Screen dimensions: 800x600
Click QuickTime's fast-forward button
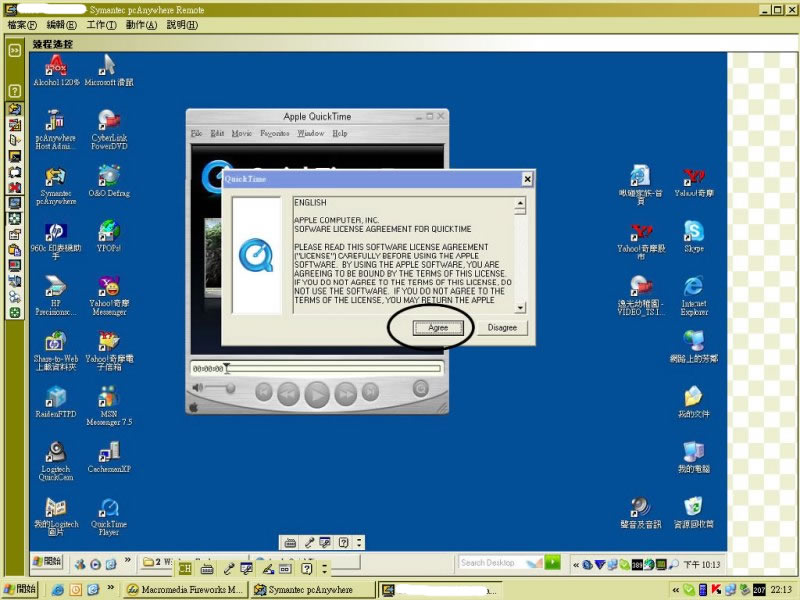346,394
